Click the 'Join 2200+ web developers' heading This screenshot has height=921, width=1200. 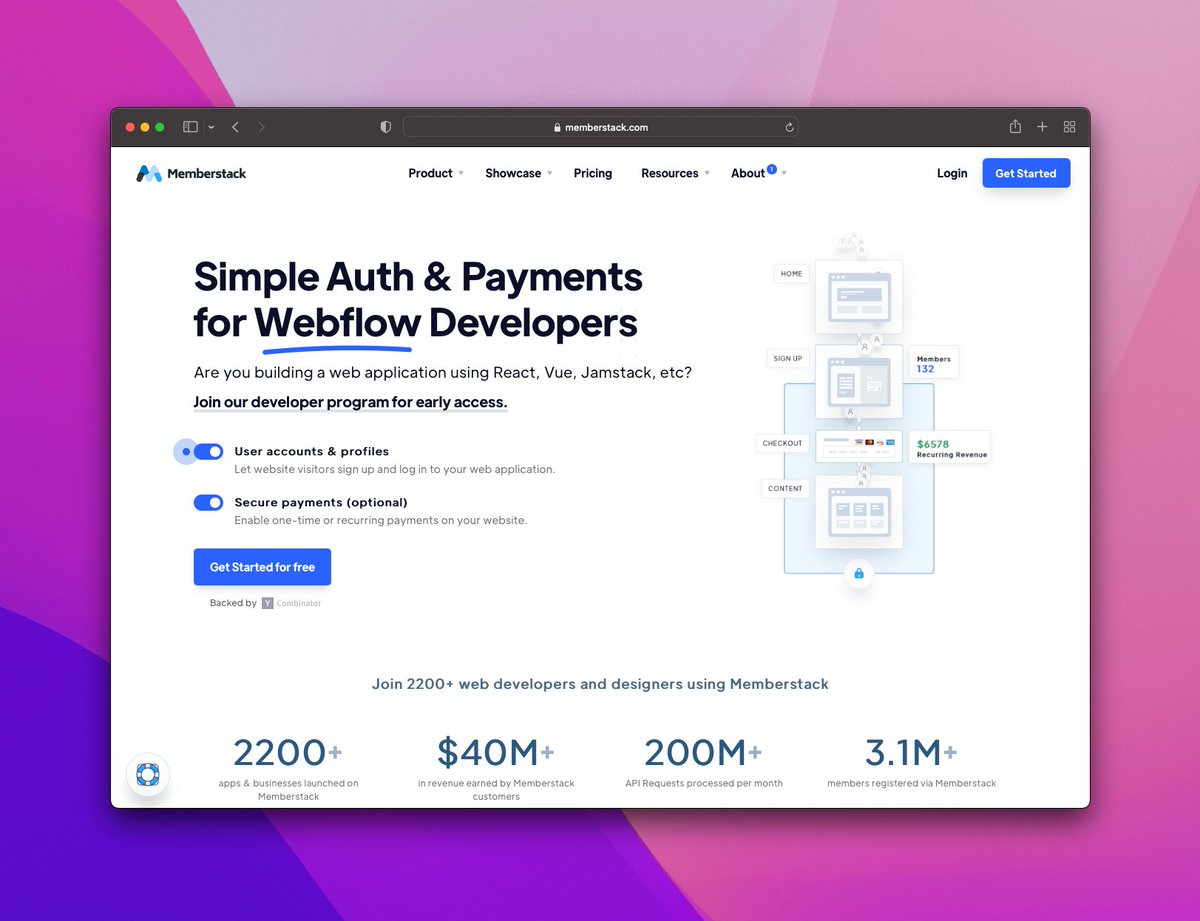coord(600,684)
